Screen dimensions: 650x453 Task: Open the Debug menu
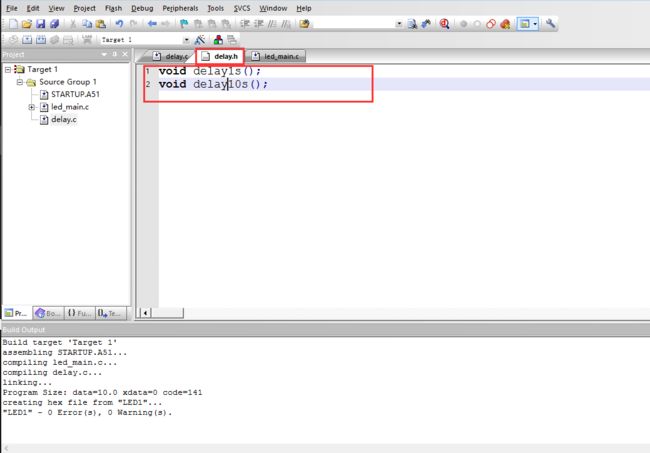[x=142, y=8]
